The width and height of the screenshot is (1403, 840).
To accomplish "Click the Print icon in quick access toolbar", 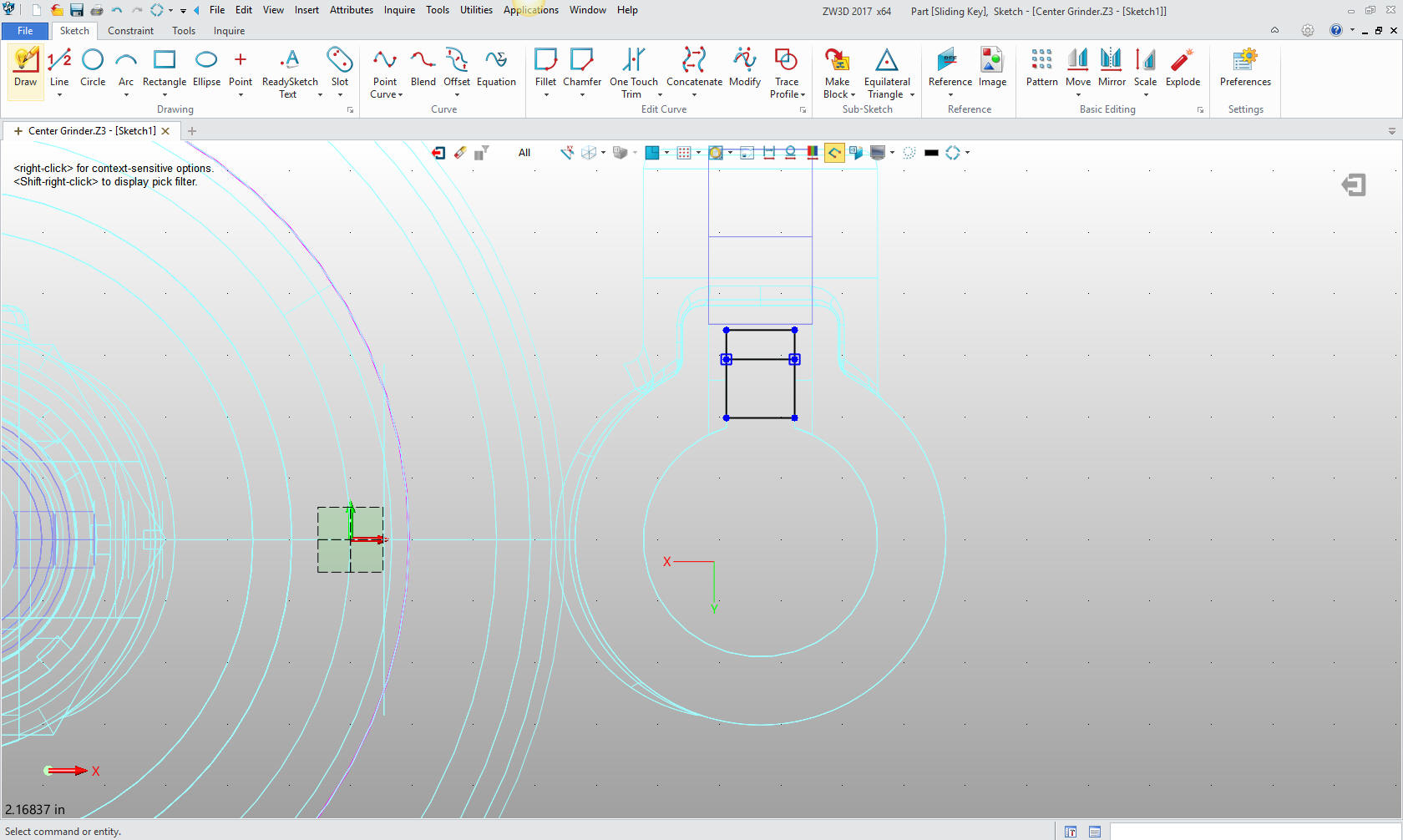I will [97, 10].
